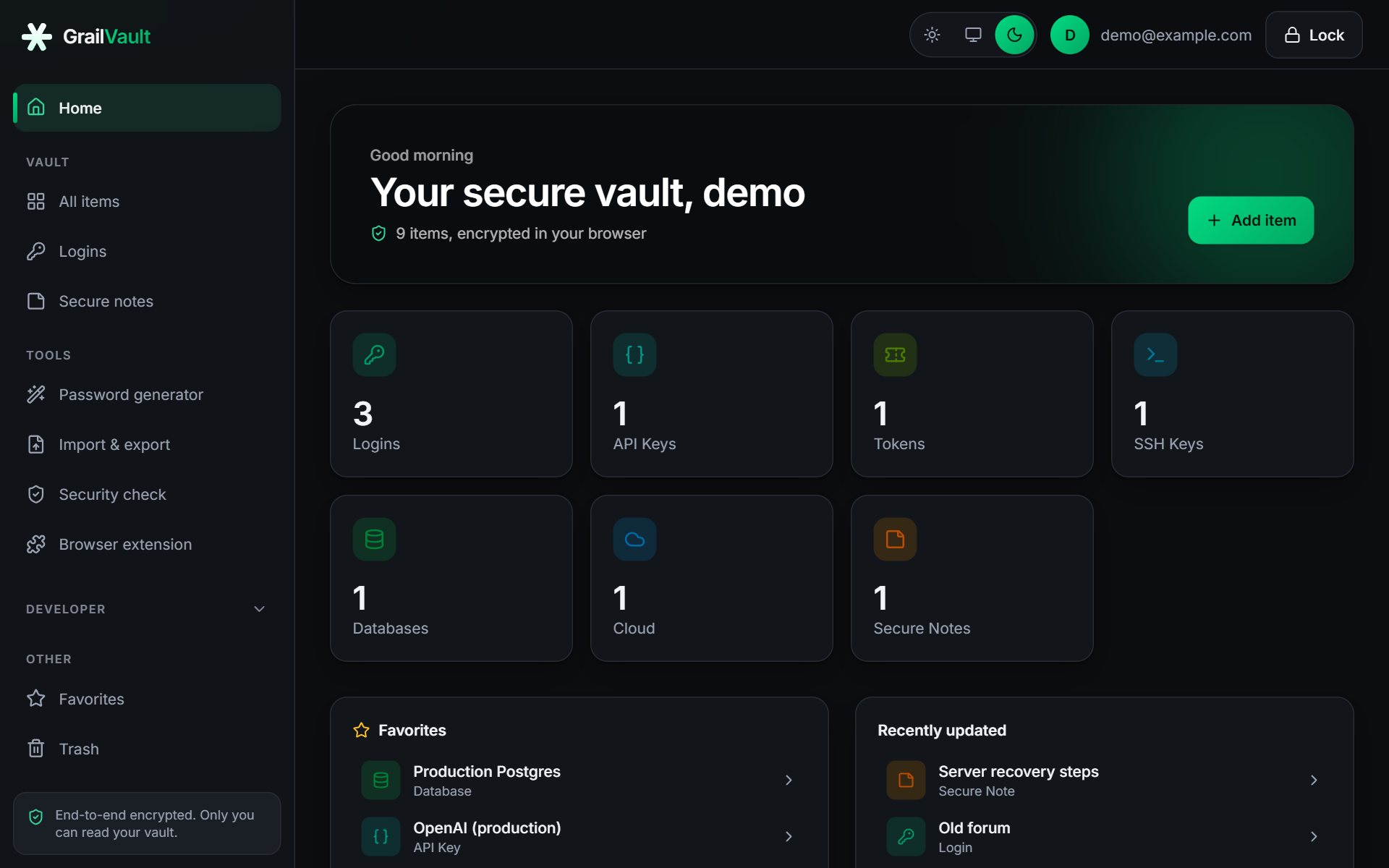The width and height of the screenshot is (1389, 868).
Task: Click the Server recovery steps note icon
Action: pyautogui.click(x=906, y=780)
